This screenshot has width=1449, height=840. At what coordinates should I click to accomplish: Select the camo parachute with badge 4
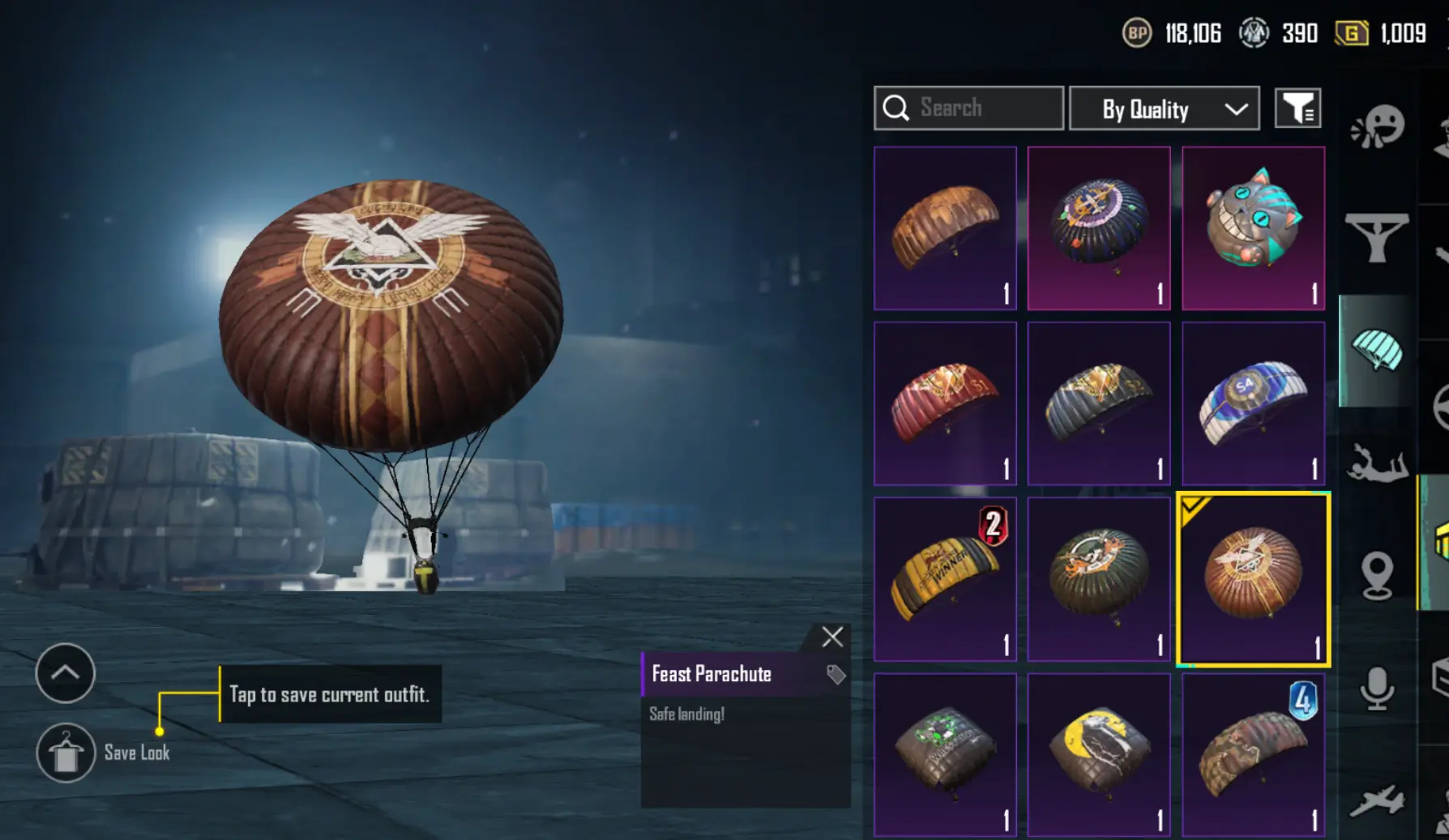point(1253,755)
